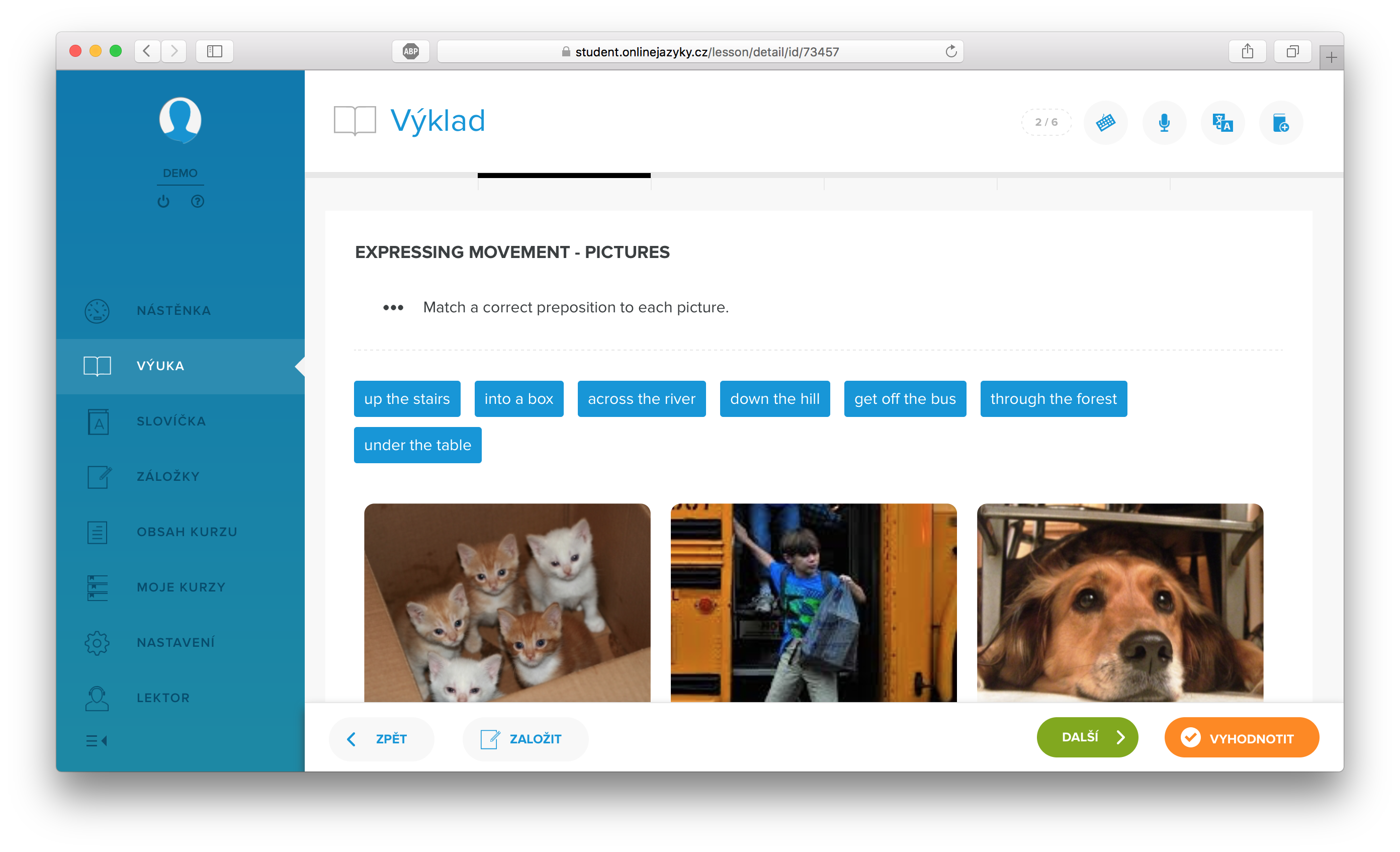Image resolution: width=1400 pixels, height=852 pixels.
Task: Open Nástěnka dashboard menu item
Action: (173, 310)
